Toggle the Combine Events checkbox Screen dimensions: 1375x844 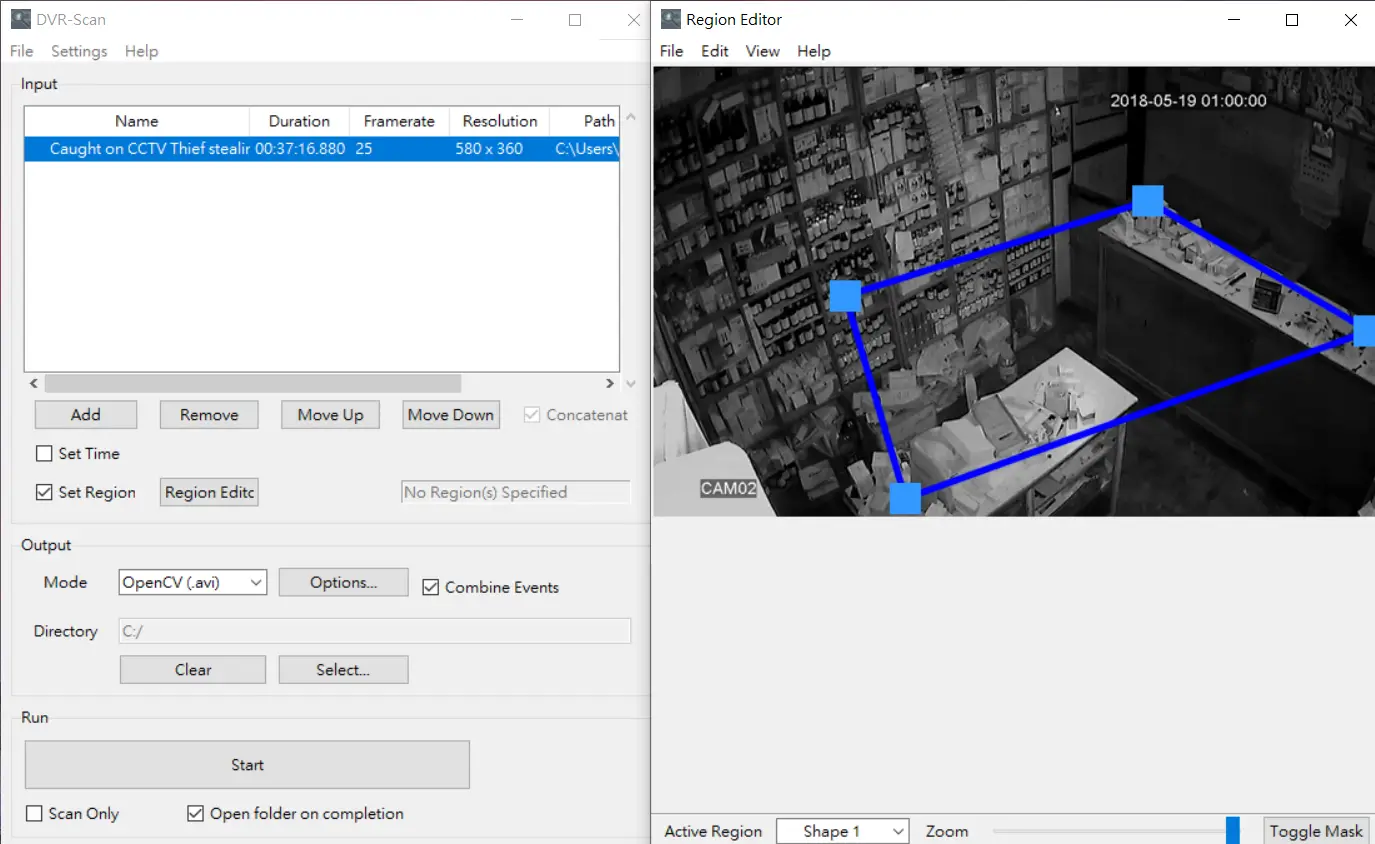[431, 588]
